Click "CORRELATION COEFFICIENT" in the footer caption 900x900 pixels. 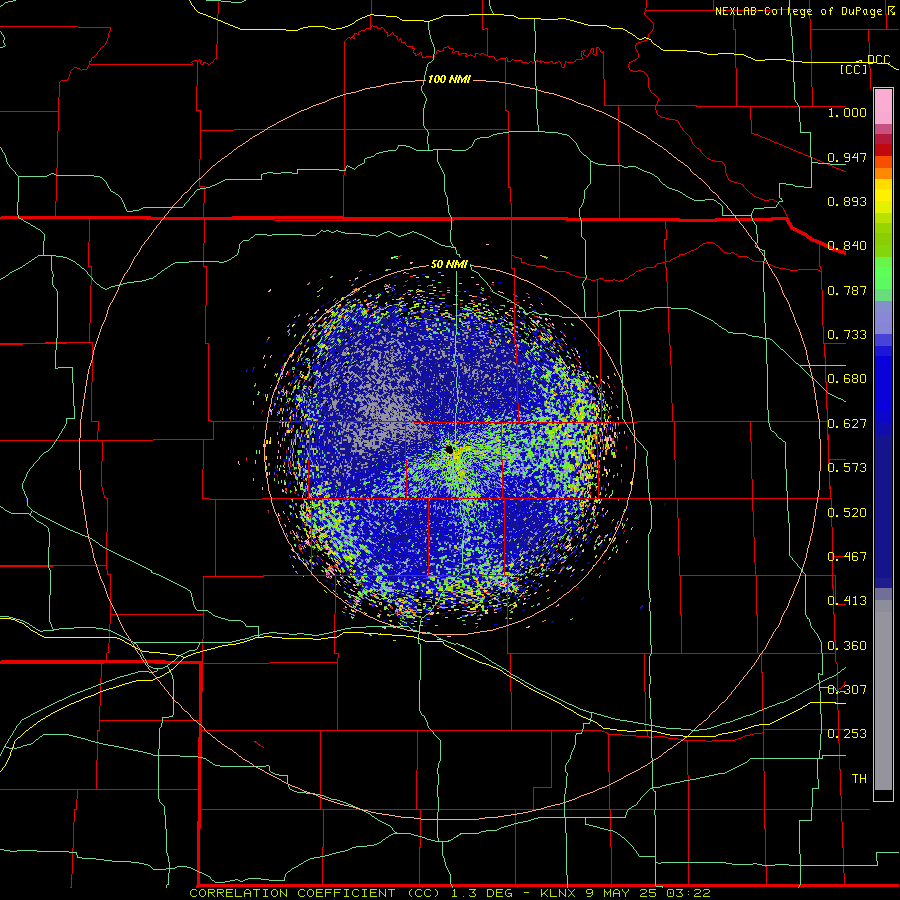point(292,893)
